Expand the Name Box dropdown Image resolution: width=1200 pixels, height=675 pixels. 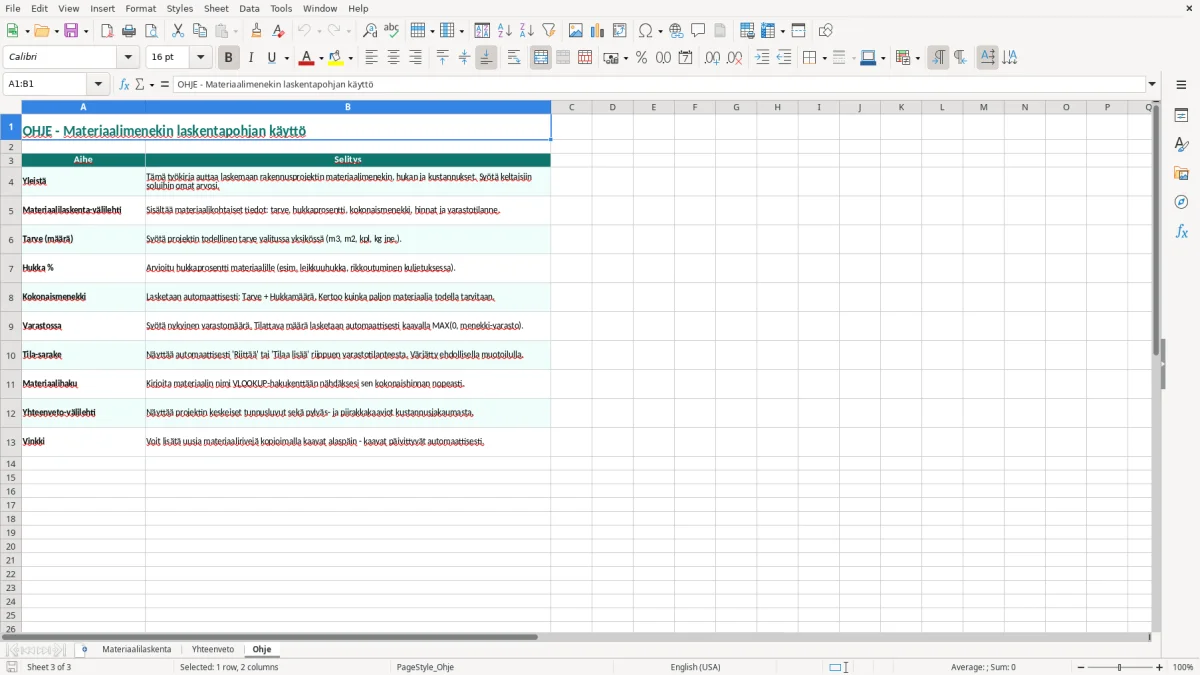99,85
